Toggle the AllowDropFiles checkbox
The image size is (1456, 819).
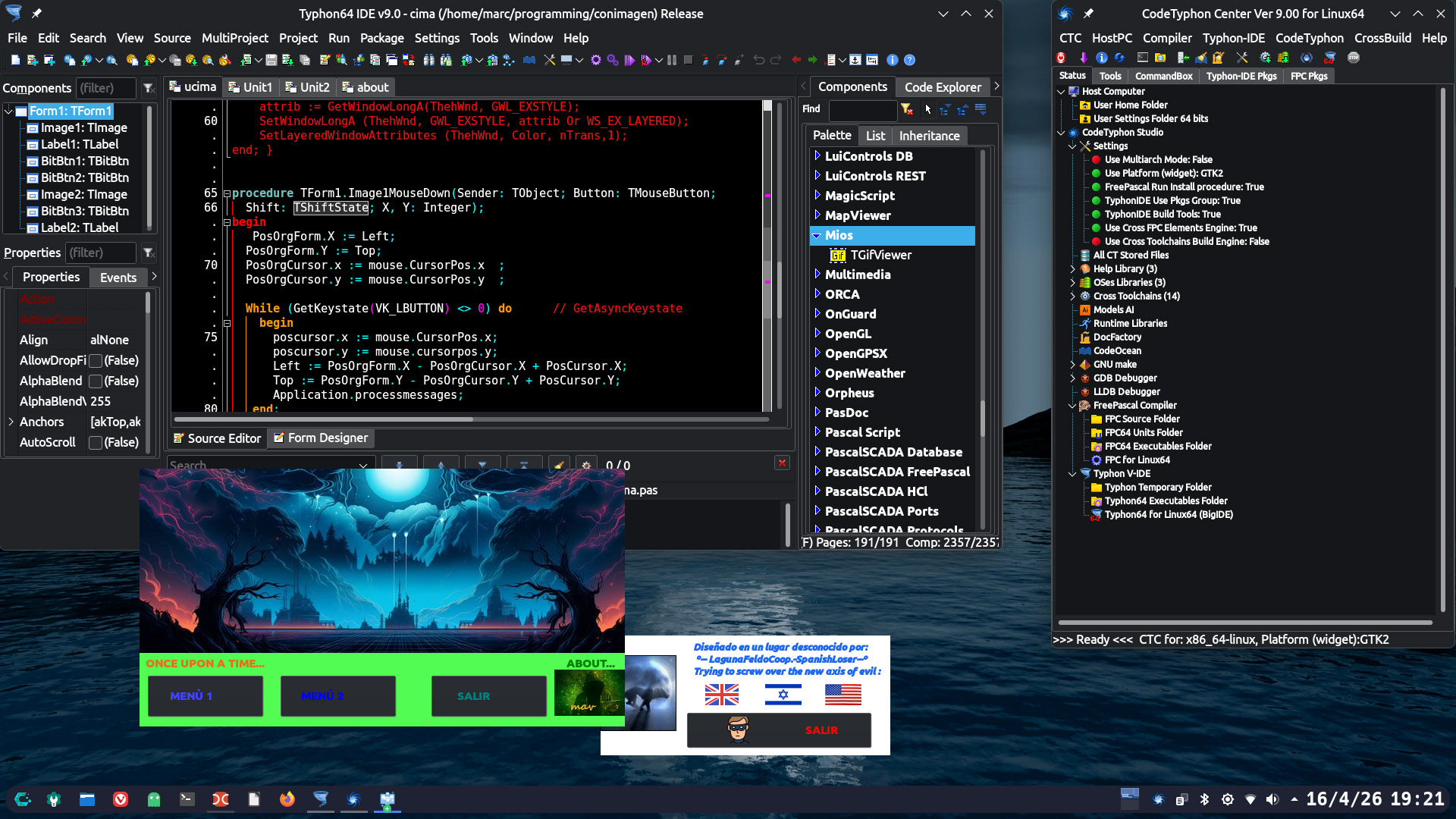point(96,361)
